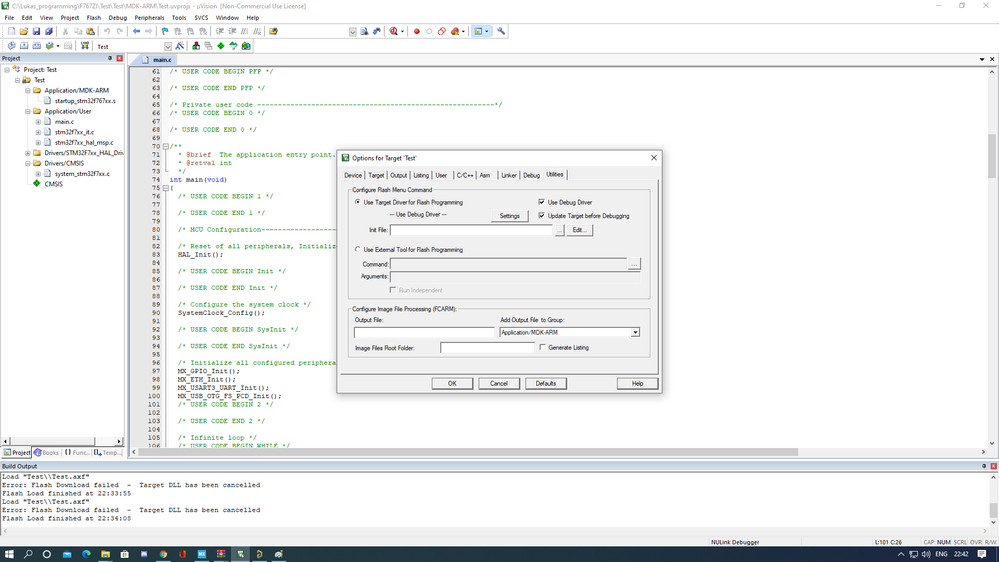Click the Insert Bookmark flag icon

pos(165,31)
